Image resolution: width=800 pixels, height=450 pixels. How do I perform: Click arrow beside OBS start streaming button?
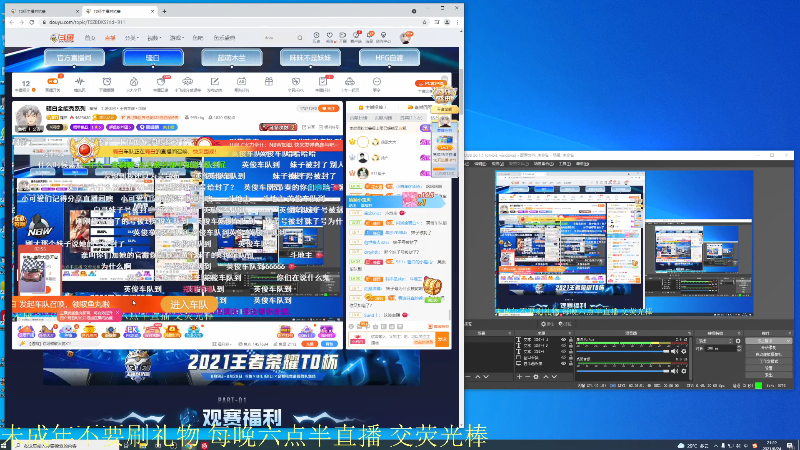[788, 341]
